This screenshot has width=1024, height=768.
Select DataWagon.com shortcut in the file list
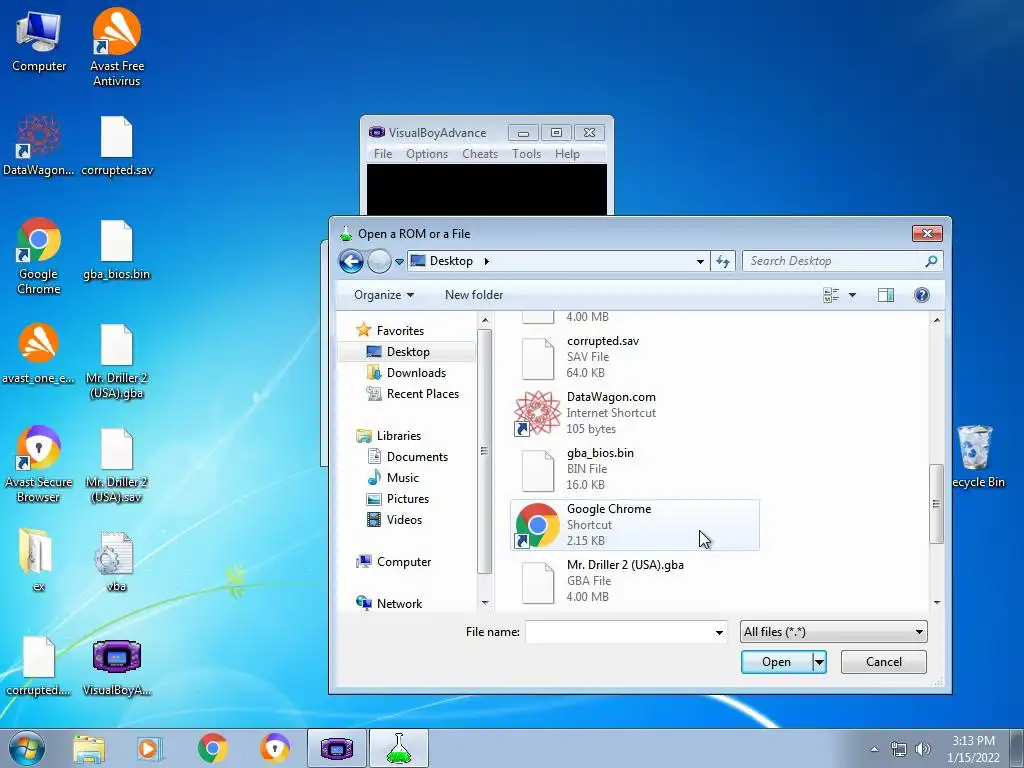634,413
